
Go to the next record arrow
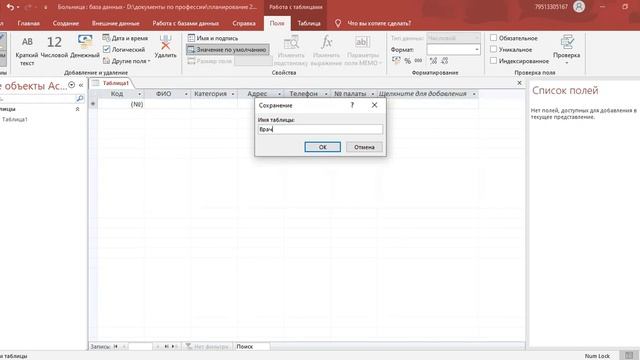point(158,347)
